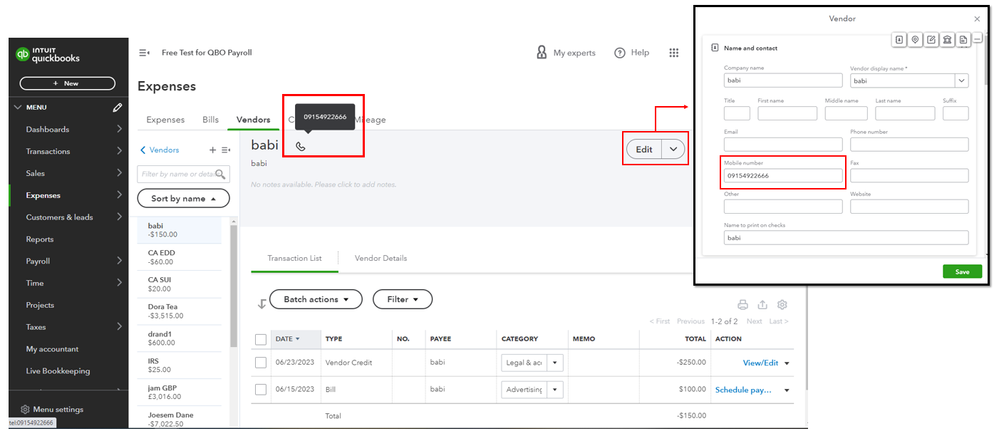999x431 pixels.
Task: Select the Transaction List tab
Action: point(294,258)
